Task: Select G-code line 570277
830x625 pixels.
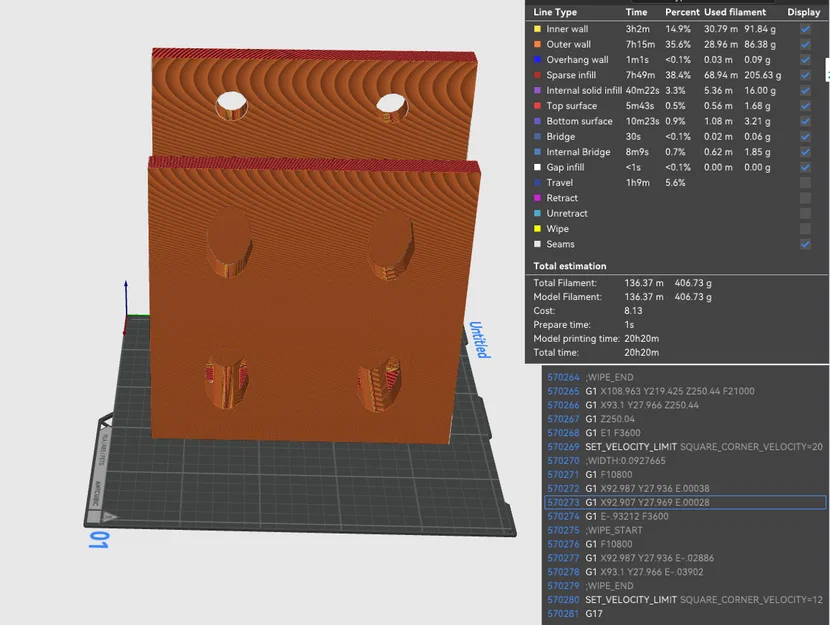Action: (x=685, y=558)
